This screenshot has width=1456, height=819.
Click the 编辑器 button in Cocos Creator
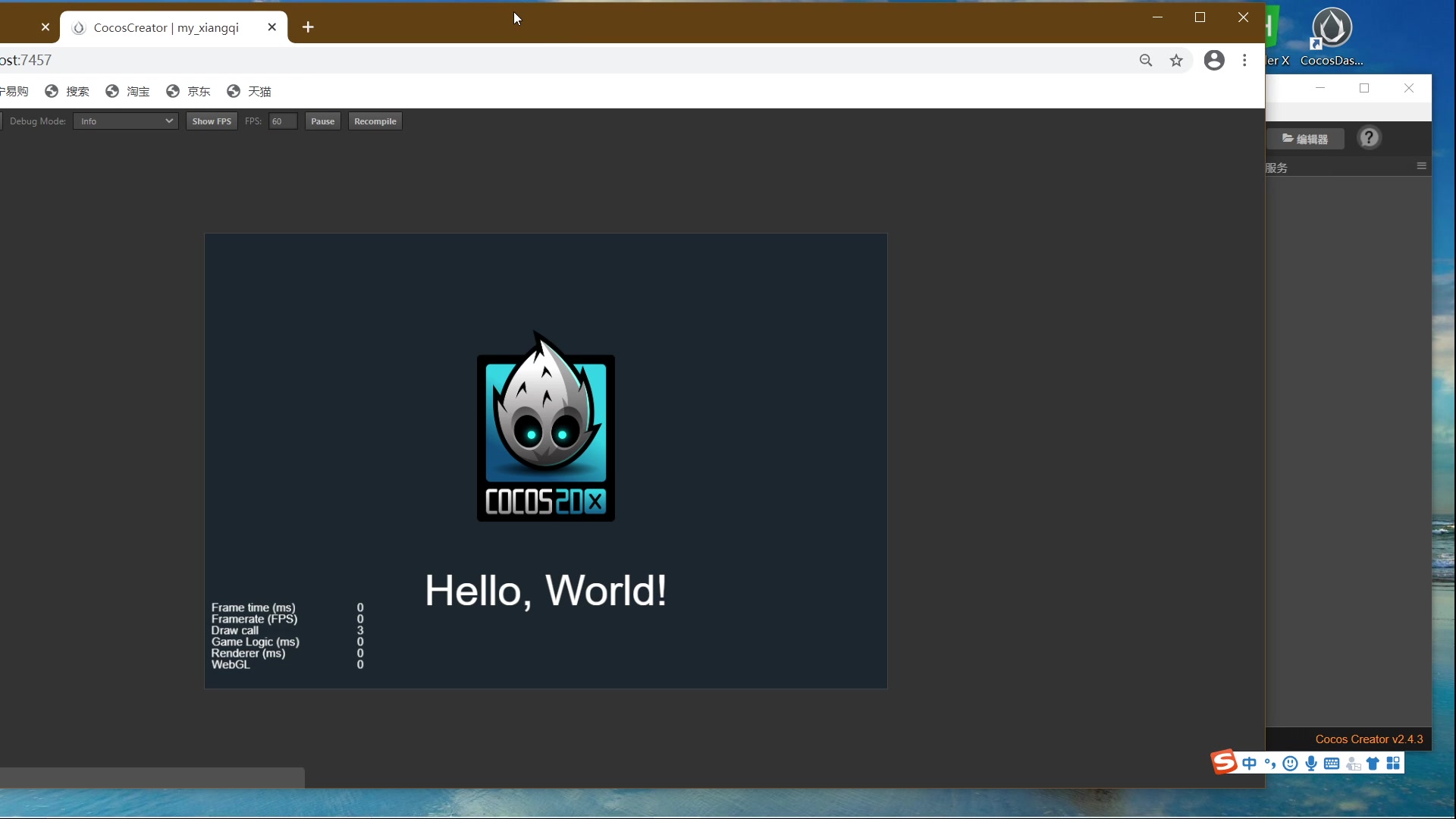1305,139
